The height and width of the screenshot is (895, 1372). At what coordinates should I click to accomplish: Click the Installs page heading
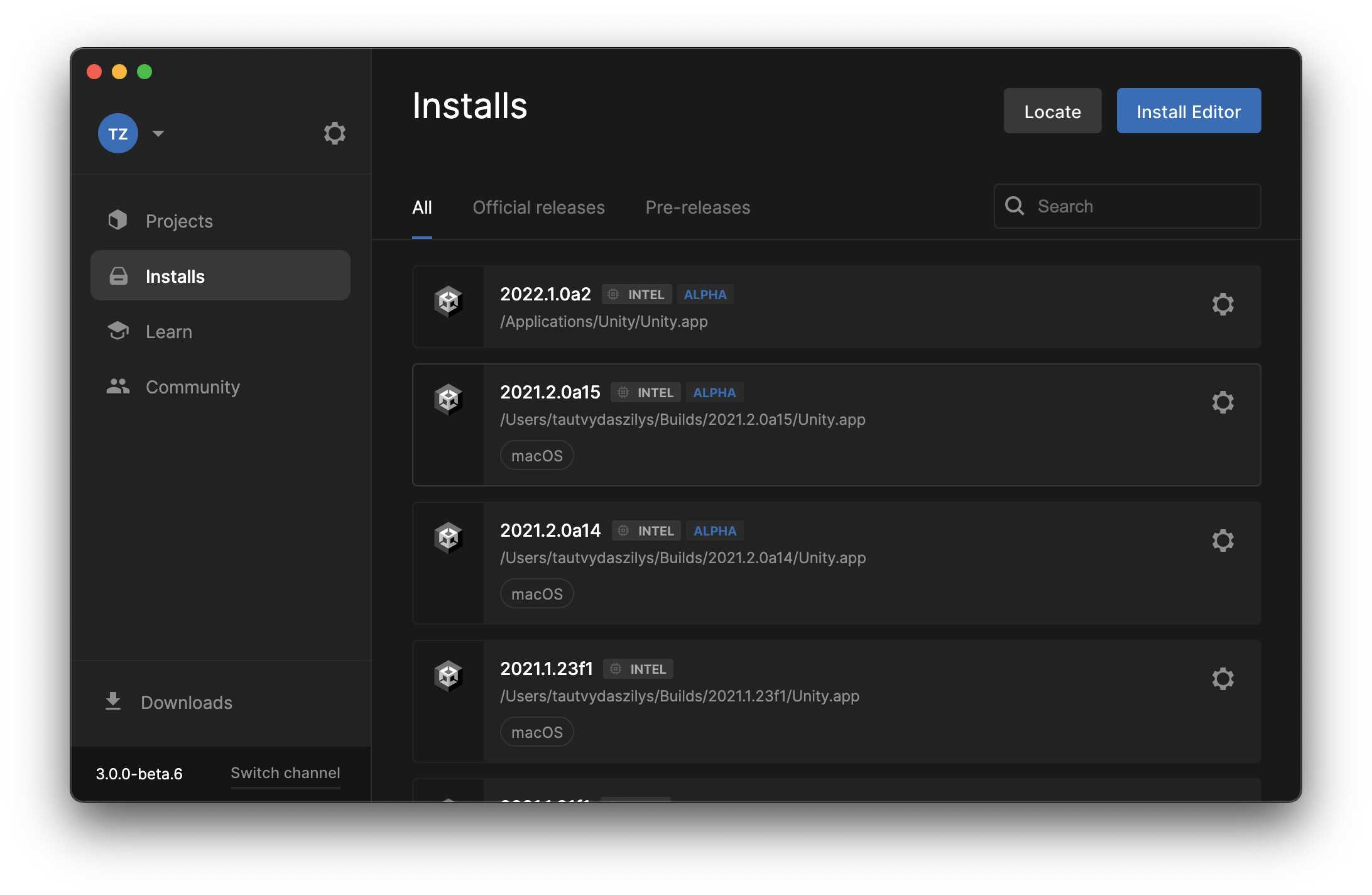click(x=470, y=106)
